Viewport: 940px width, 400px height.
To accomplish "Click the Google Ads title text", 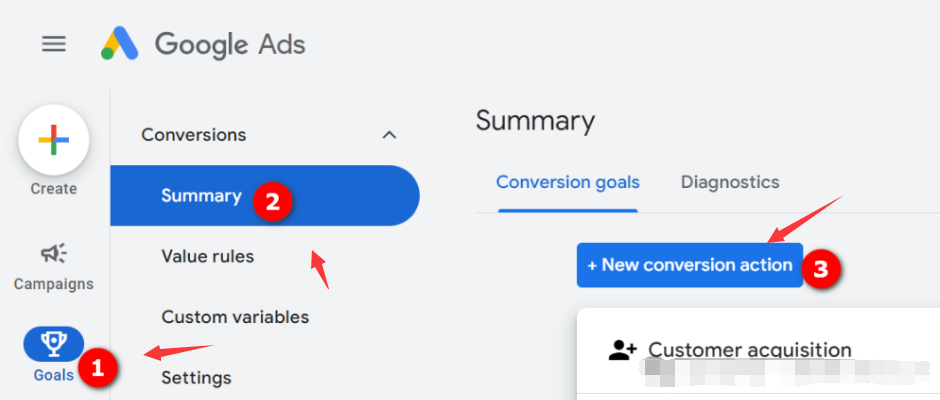I will 230,44.
